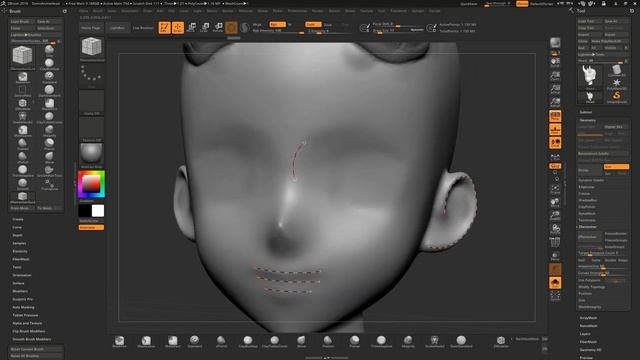Adjust the Draw Size slider

(x=398, y=30)
